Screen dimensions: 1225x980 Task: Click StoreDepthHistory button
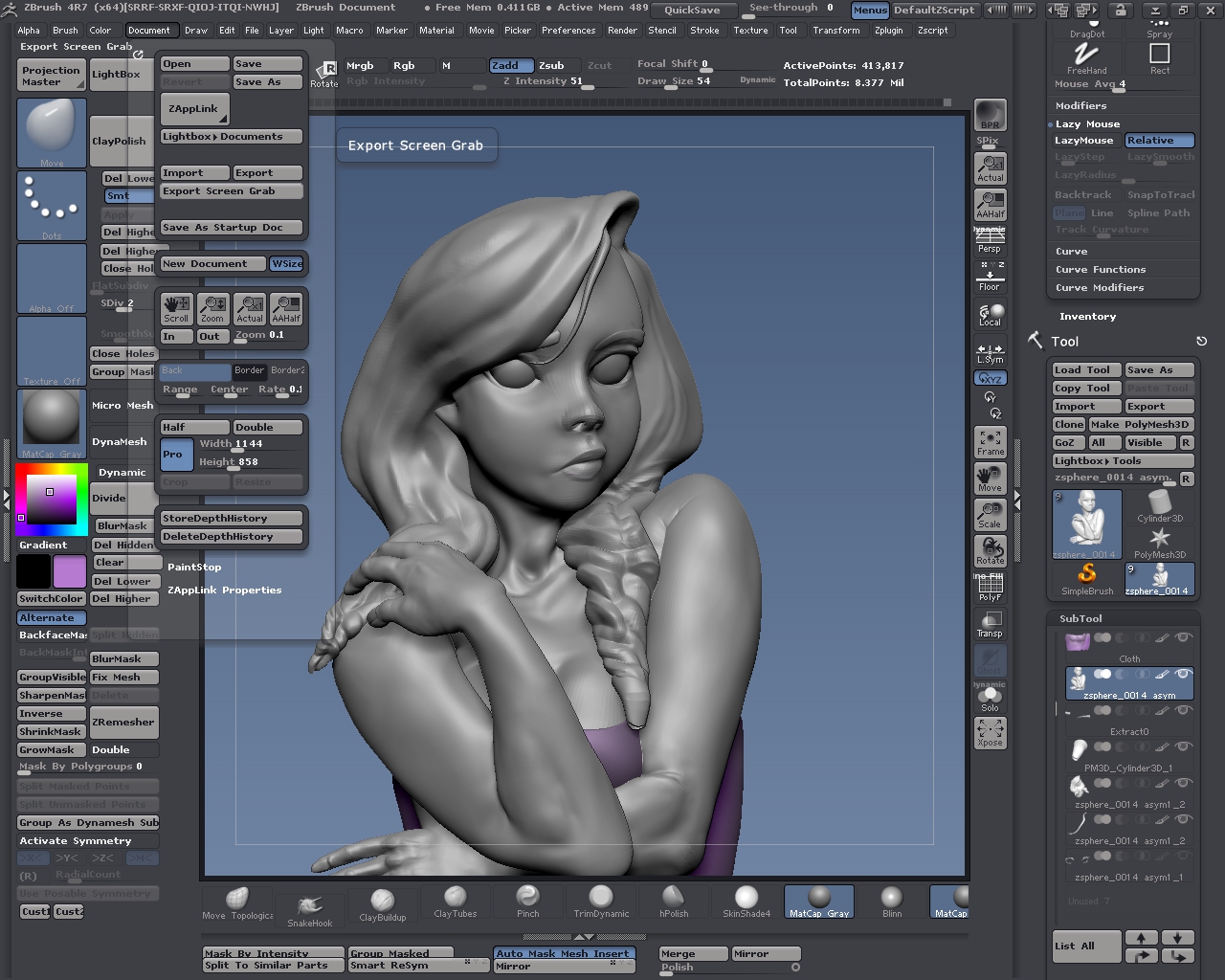[231, 519]
